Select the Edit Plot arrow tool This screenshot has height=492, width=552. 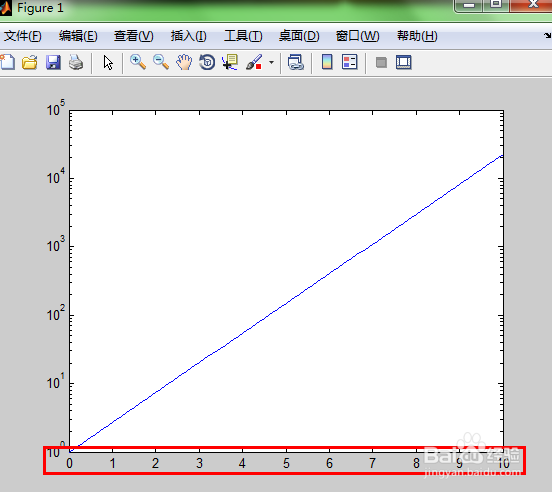tap(108, 63)
